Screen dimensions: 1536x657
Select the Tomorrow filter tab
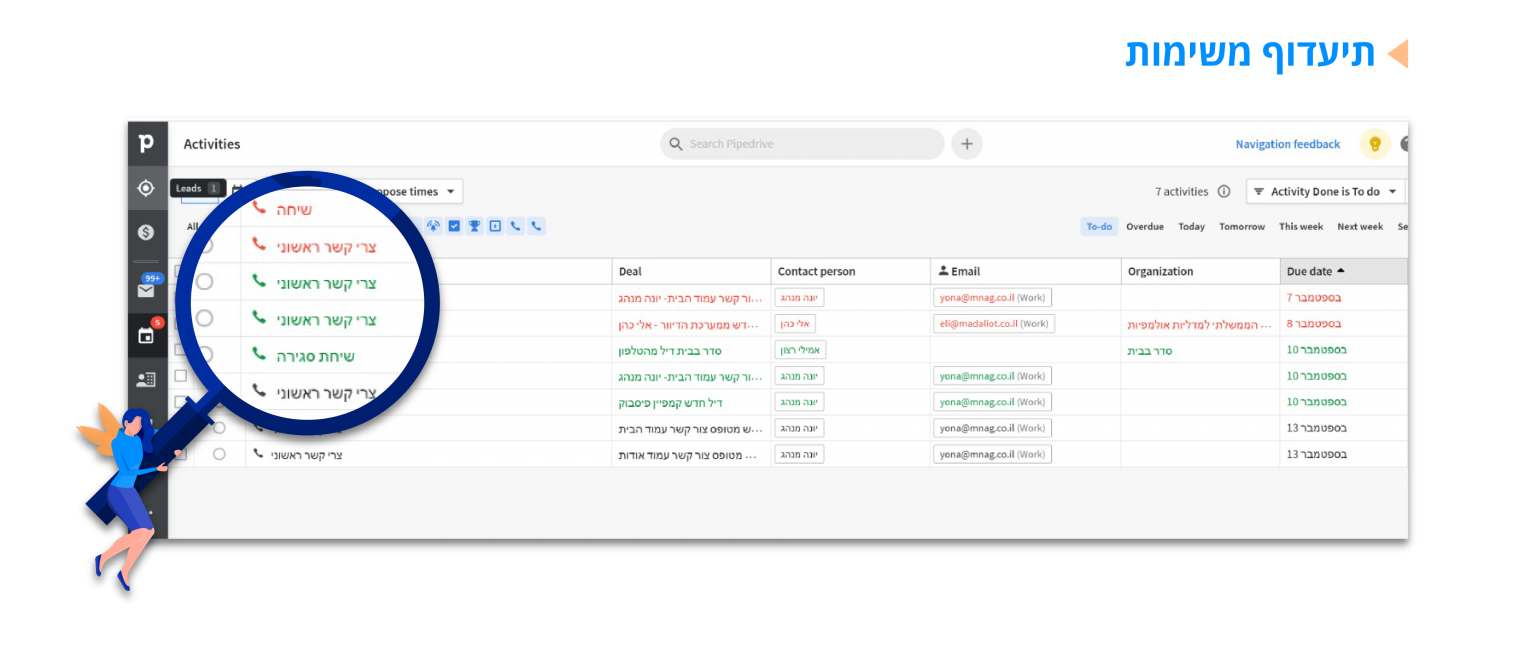[x=1242, y=227]
